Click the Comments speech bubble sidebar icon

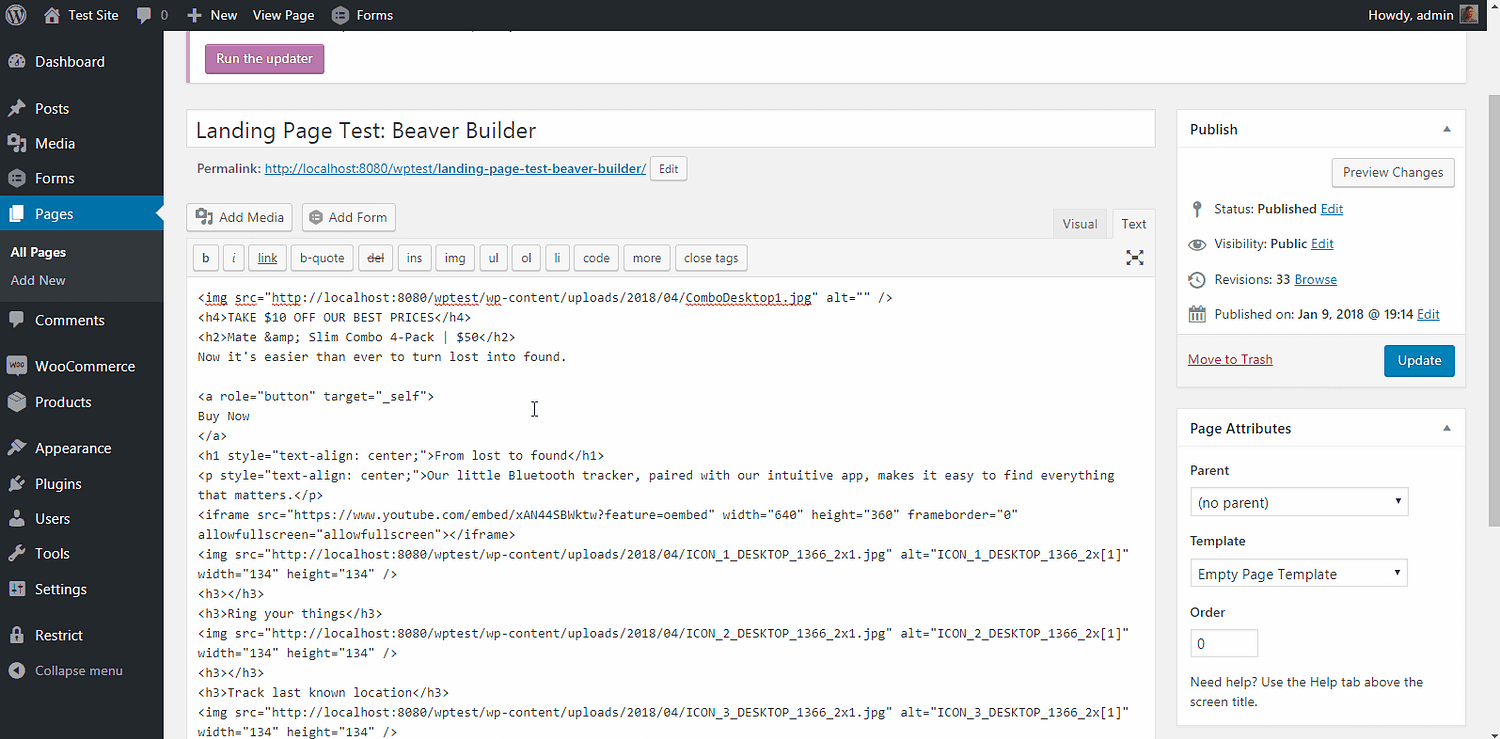[x=17, y=320]
